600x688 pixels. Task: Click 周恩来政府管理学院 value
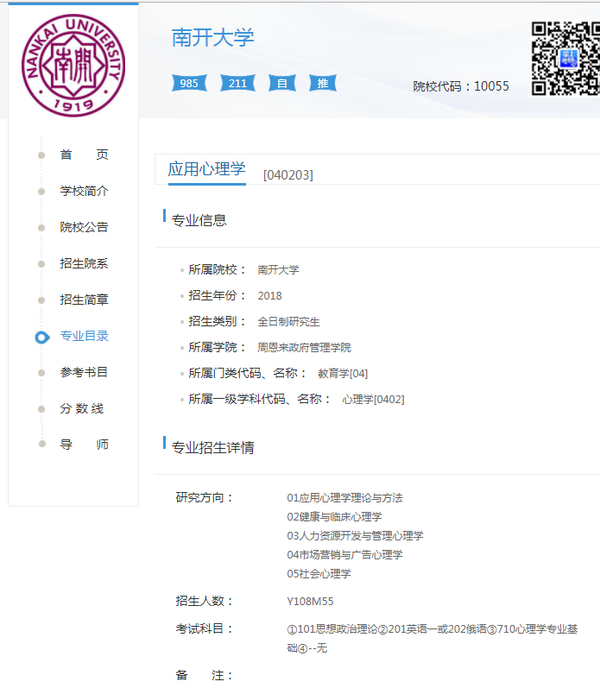(304, 348)
